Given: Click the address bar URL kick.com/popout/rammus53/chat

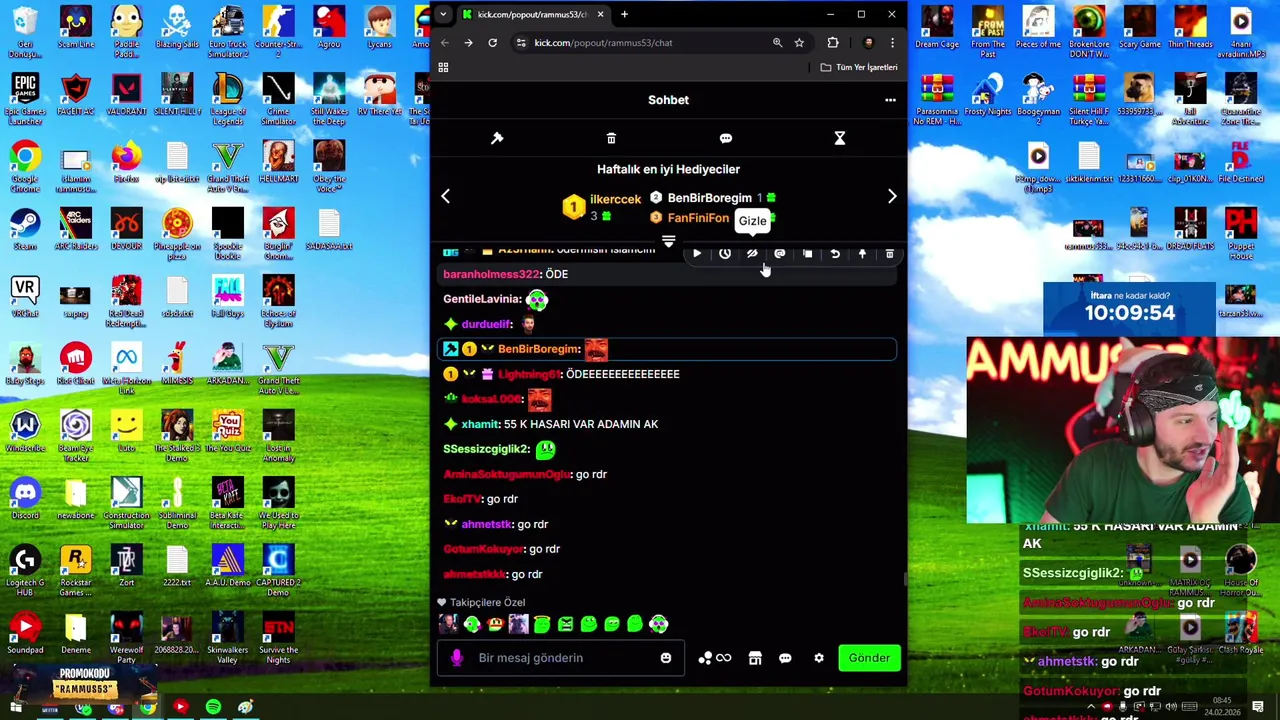Looking at the screenshot, I should [x=603, y=43].
